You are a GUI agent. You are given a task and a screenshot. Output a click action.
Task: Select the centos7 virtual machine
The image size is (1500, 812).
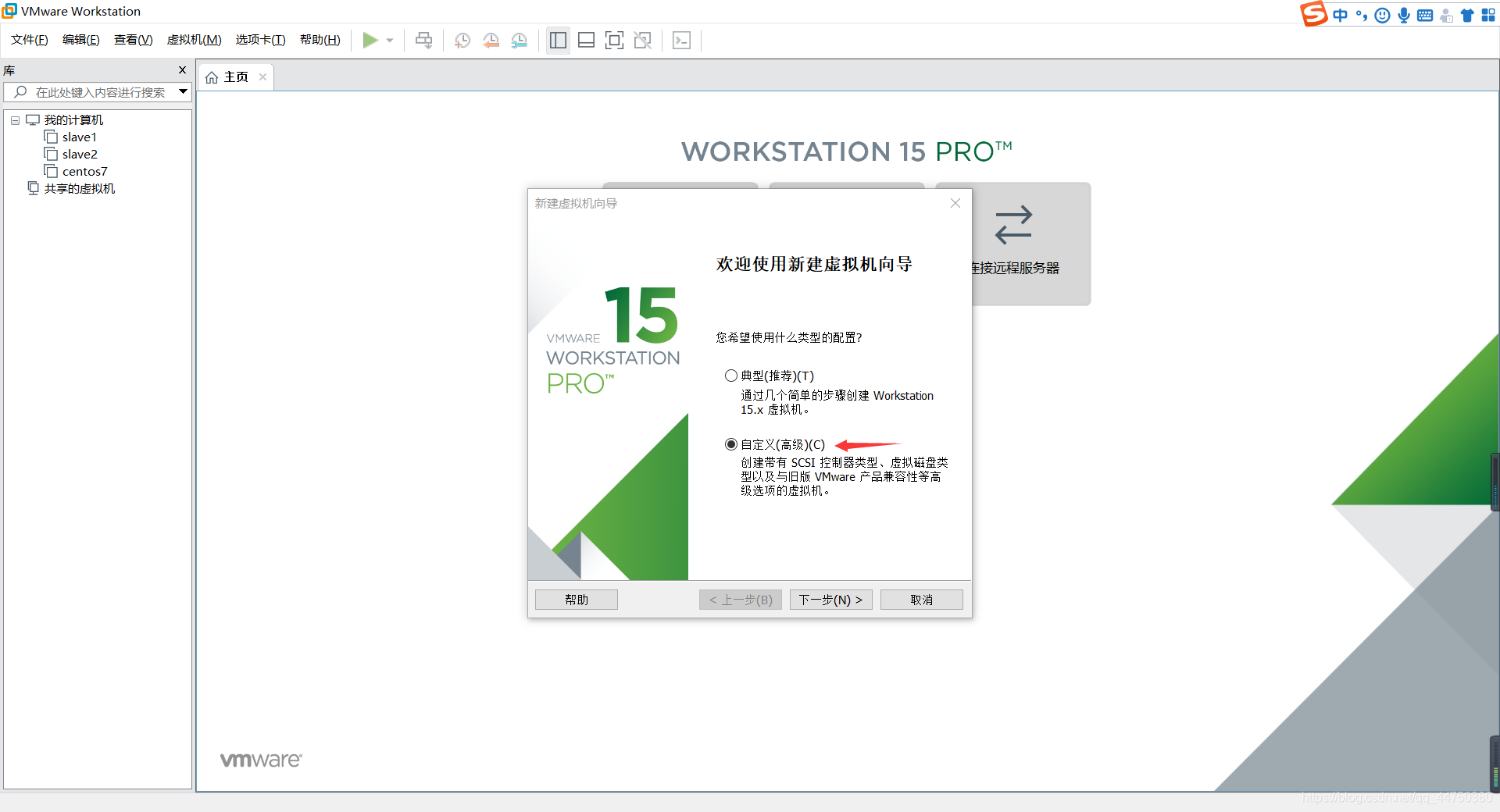[84, 172]
